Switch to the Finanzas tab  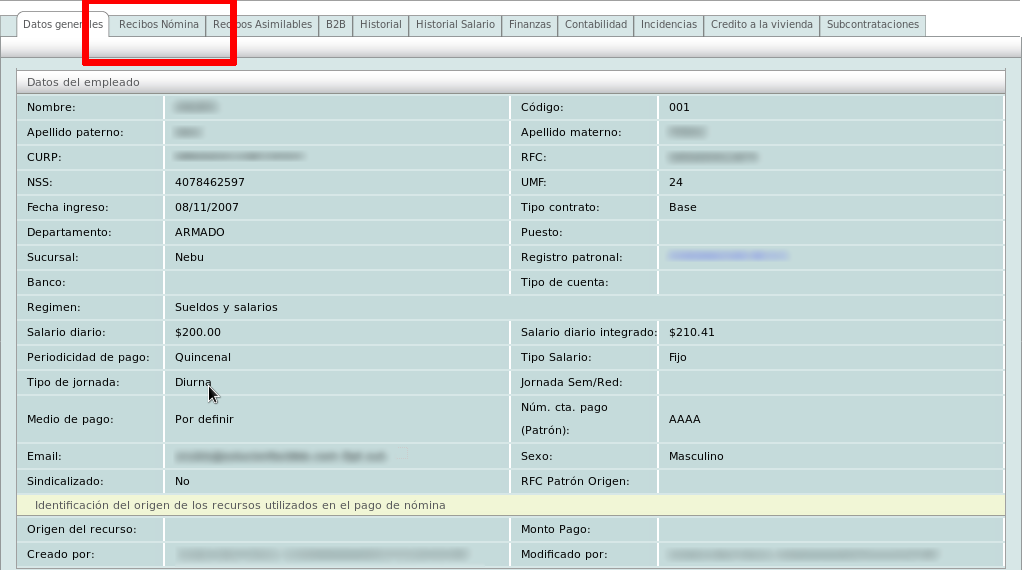[x=529, y=25]
